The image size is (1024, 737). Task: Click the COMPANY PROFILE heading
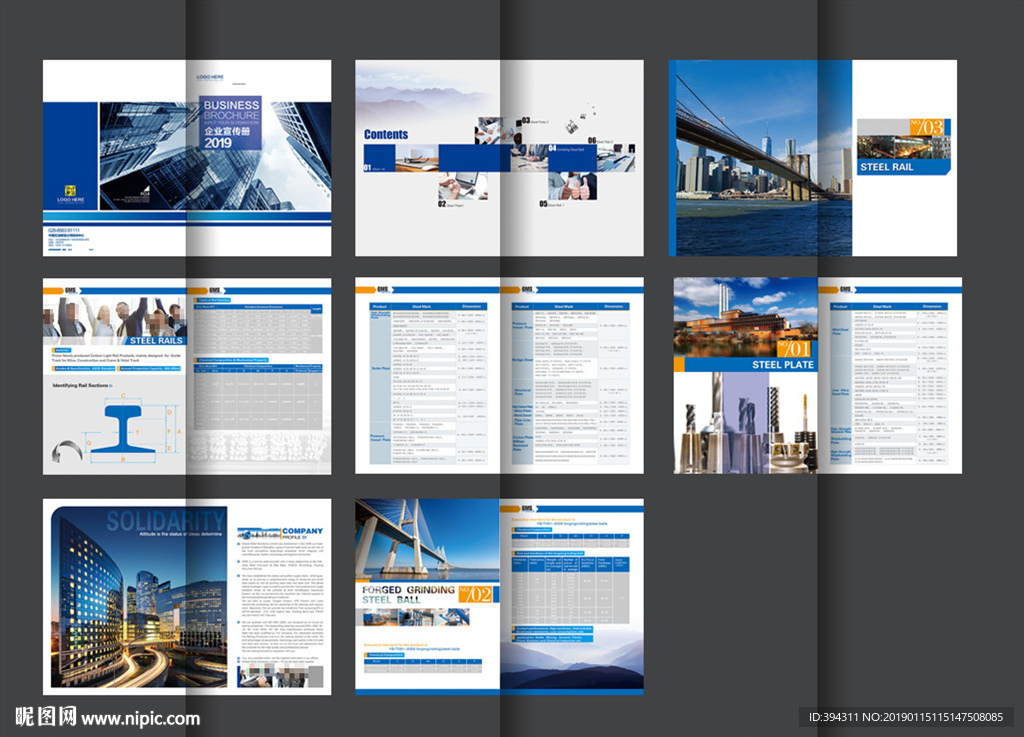302,533
